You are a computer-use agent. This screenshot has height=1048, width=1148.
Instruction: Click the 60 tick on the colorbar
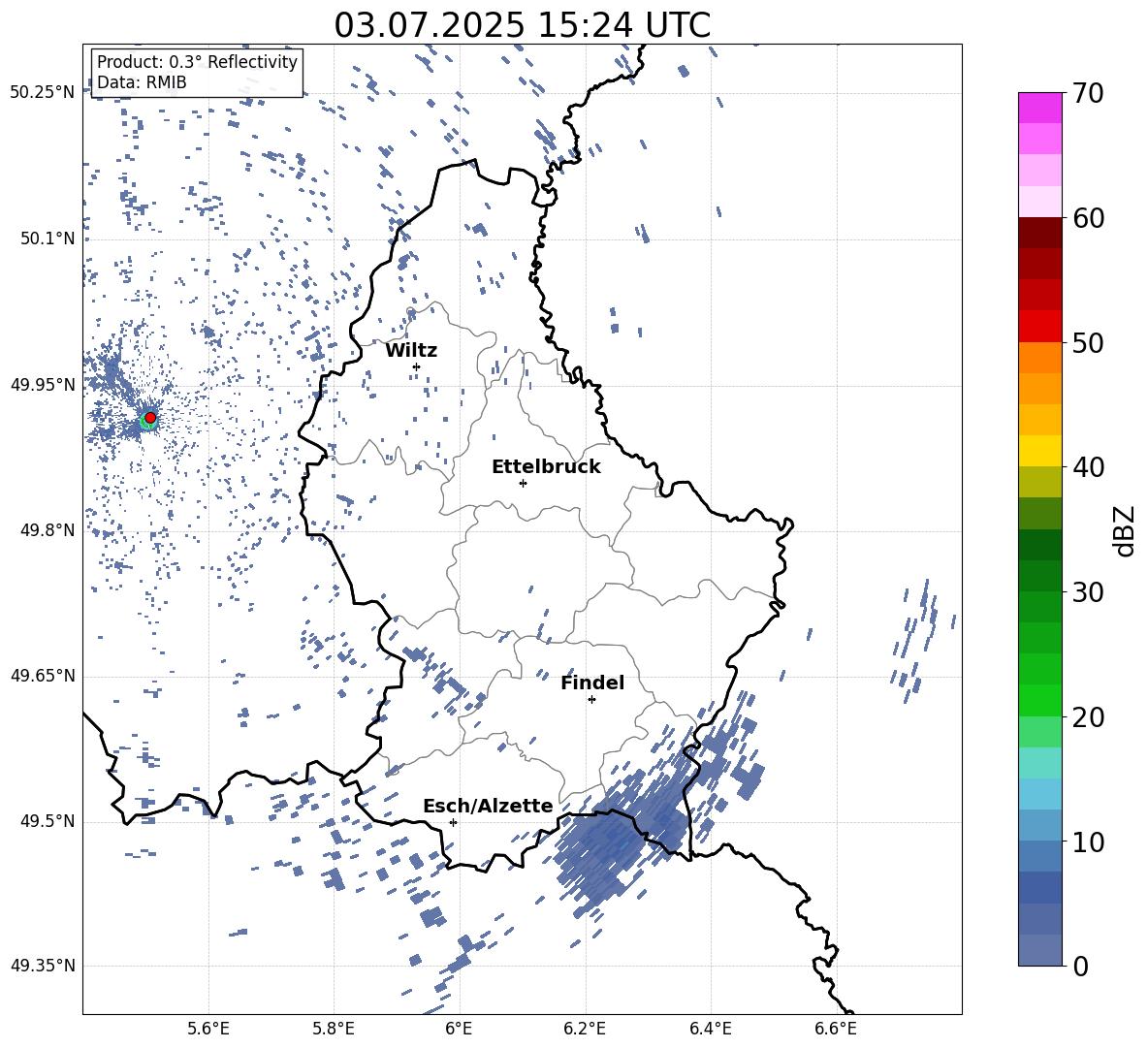tap(1088, 218)
